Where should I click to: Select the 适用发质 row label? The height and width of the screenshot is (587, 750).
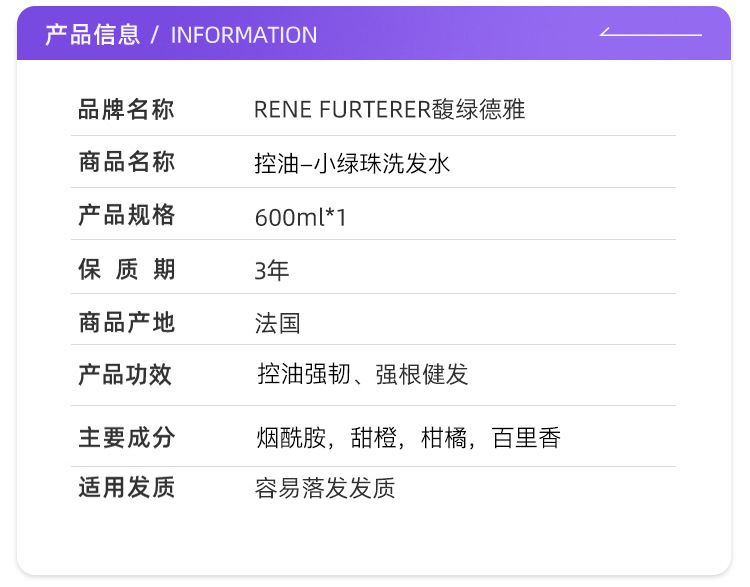[x=127, y=488]
